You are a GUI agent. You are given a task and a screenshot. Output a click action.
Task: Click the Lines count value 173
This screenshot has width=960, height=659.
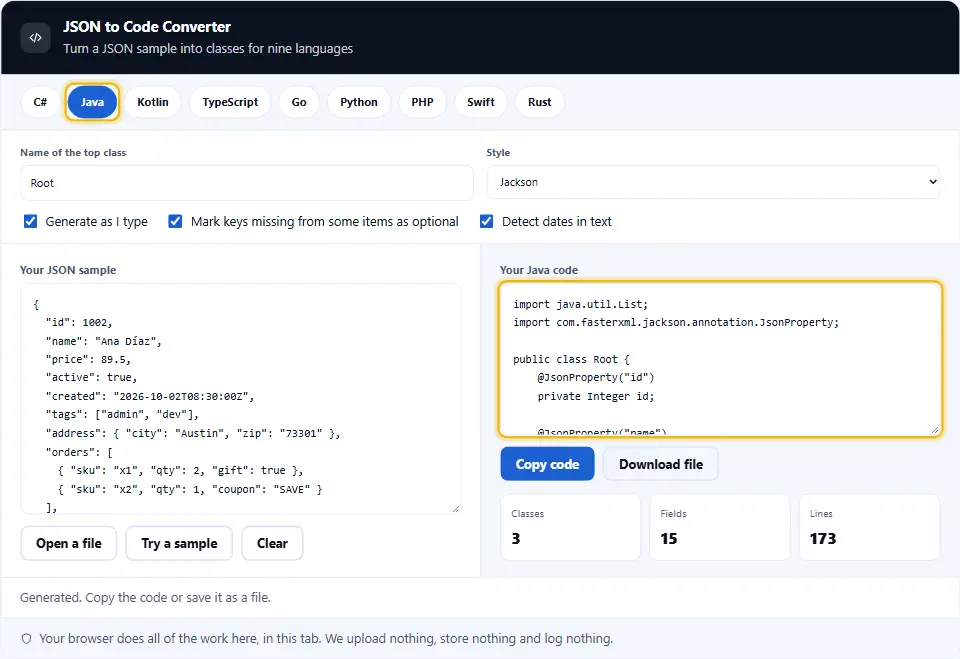tap(822, 538)
